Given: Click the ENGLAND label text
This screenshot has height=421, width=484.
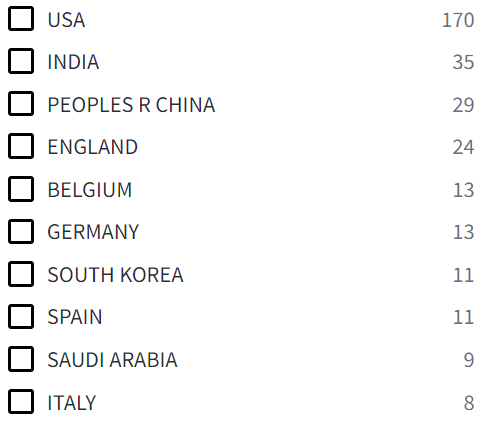Looking at the screenshot, I should coord(93,147).
